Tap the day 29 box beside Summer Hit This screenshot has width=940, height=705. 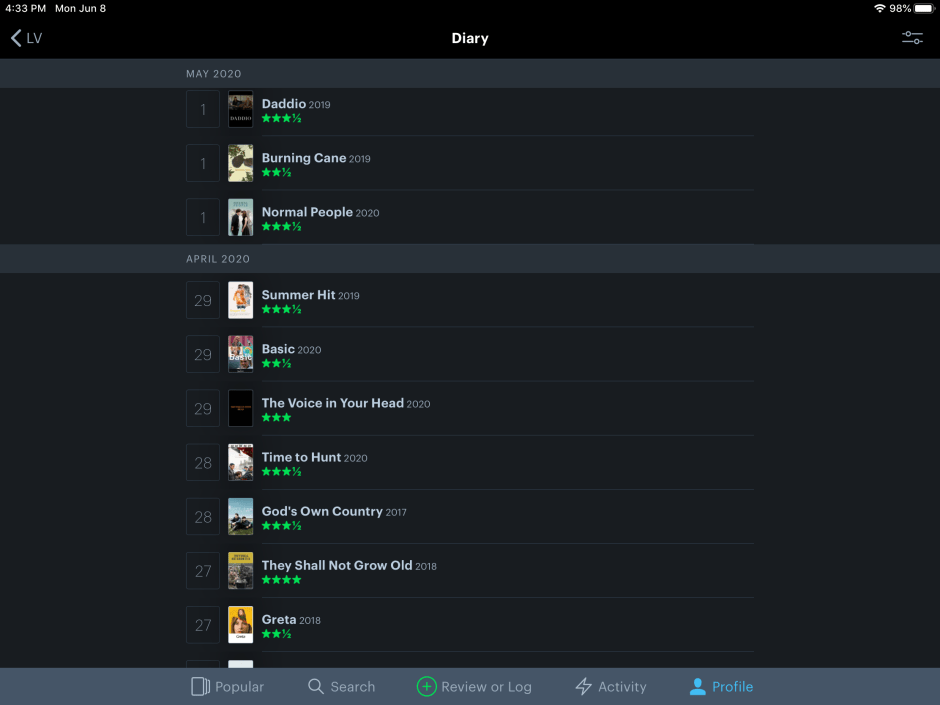coord(203,300)
